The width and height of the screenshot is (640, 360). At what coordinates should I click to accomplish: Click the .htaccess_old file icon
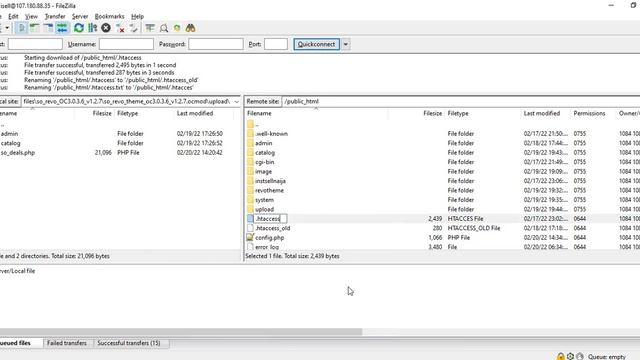(250, 228)
